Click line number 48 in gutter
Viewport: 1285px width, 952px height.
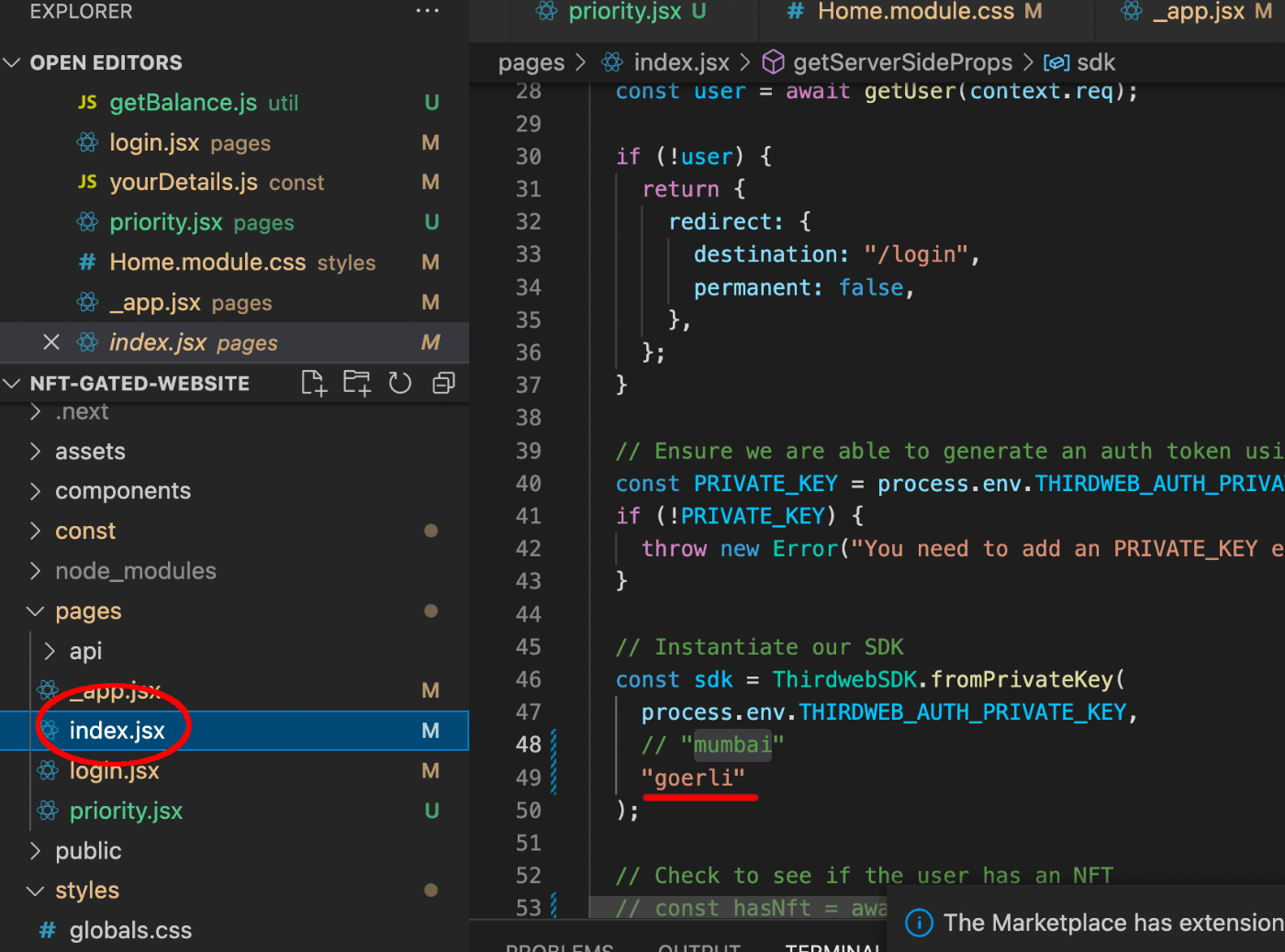[x=529, y=745]
